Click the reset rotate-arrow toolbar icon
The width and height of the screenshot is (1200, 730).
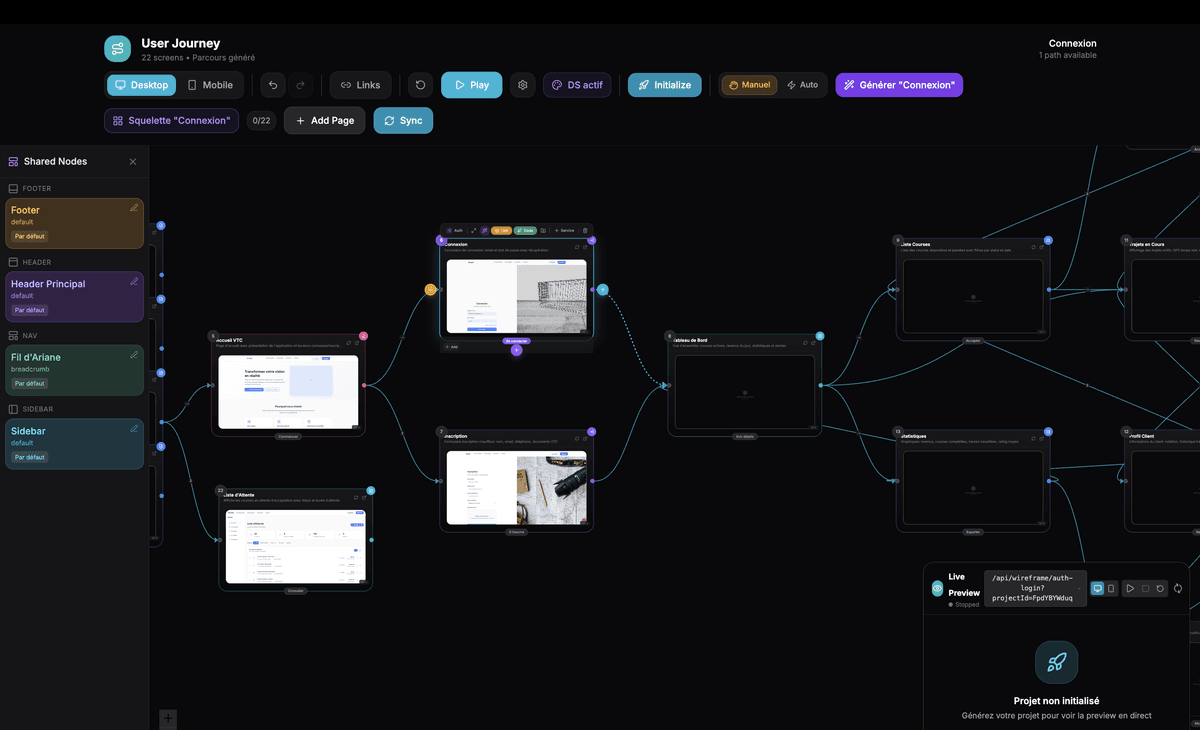[x=421, y=85]
